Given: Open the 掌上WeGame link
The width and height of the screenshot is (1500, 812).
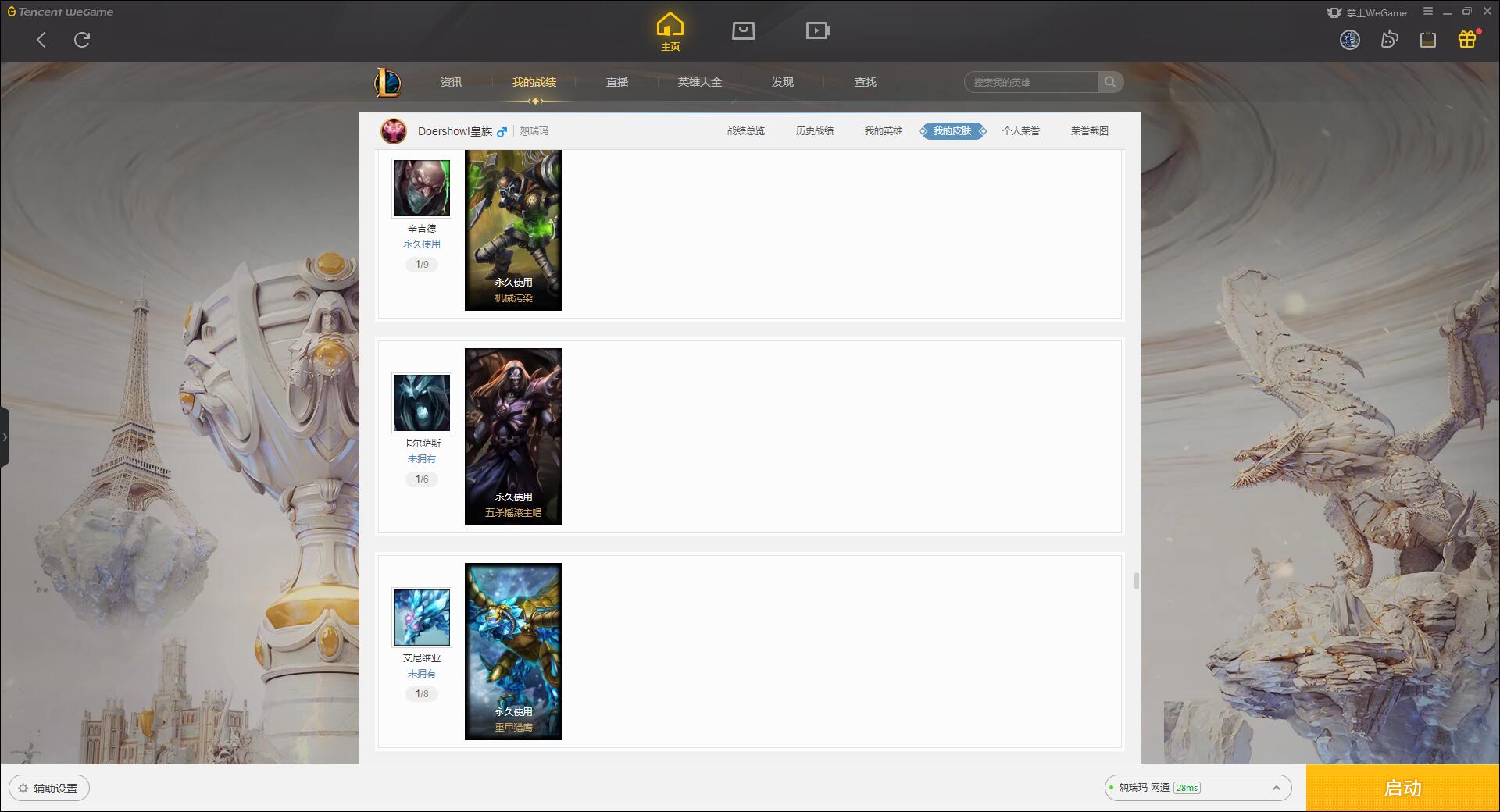Looking at the screenshot, I should tap(1367, 12).
